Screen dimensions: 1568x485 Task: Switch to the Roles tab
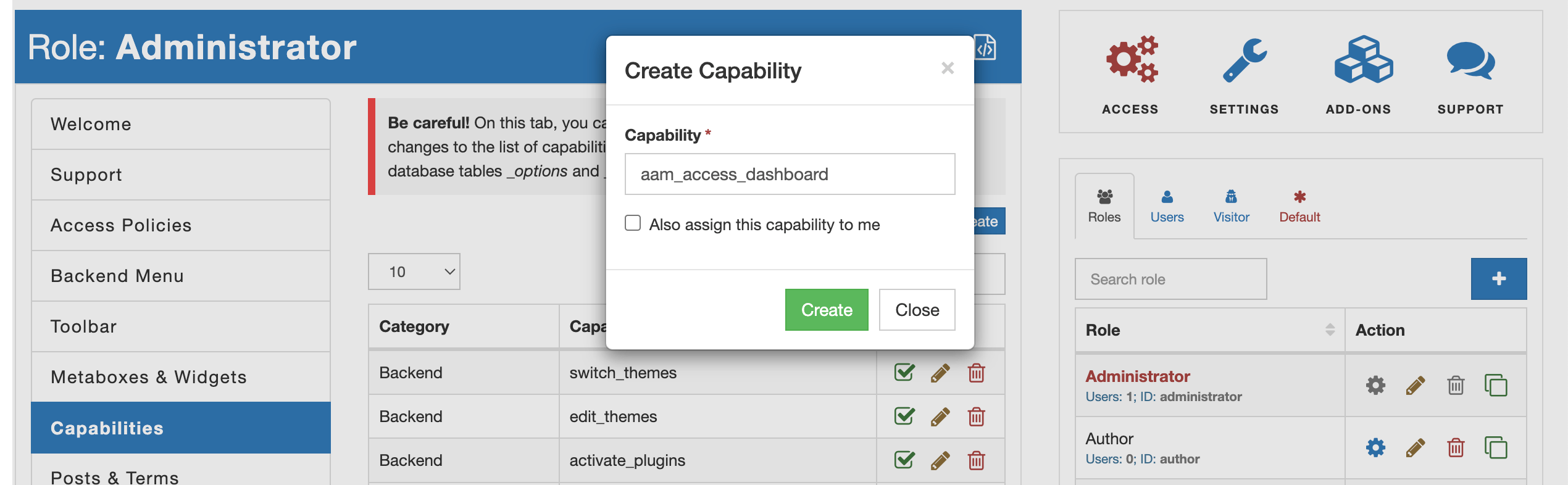point(1104,206)
